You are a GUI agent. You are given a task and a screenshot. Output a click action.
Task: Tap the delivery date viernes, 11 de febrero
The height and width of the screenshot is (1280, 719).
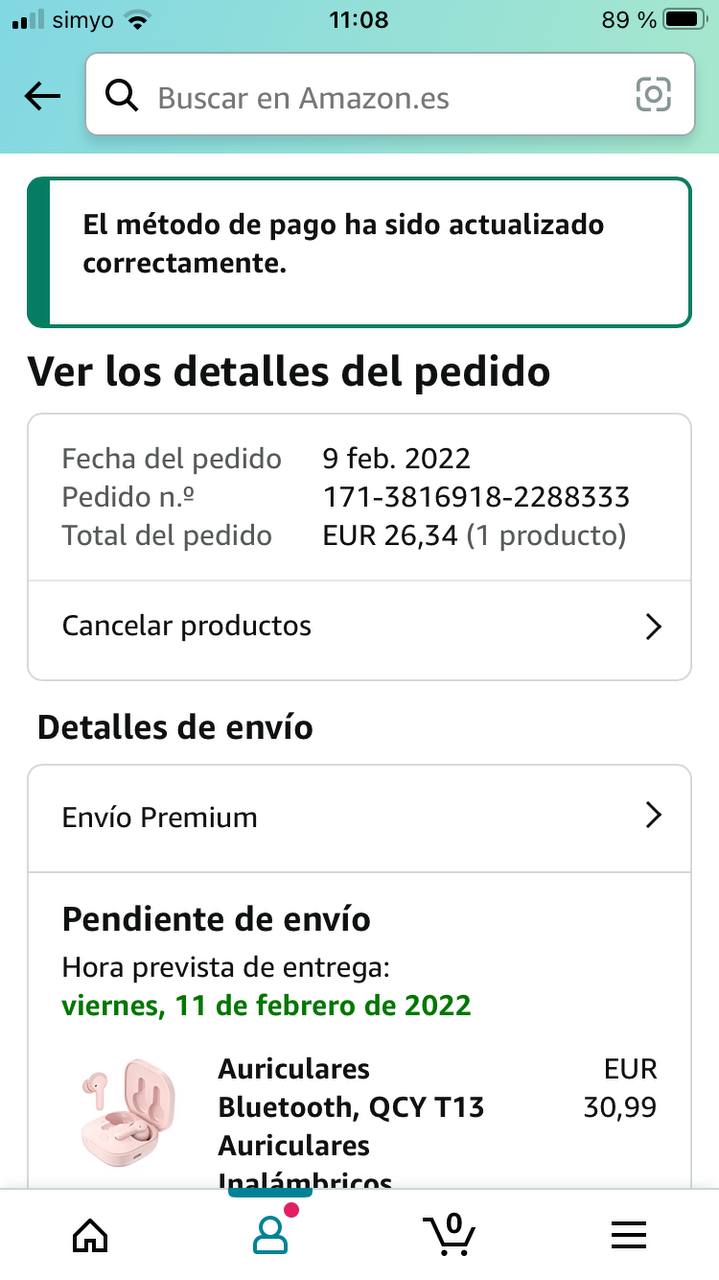[x=266, y=1005]
